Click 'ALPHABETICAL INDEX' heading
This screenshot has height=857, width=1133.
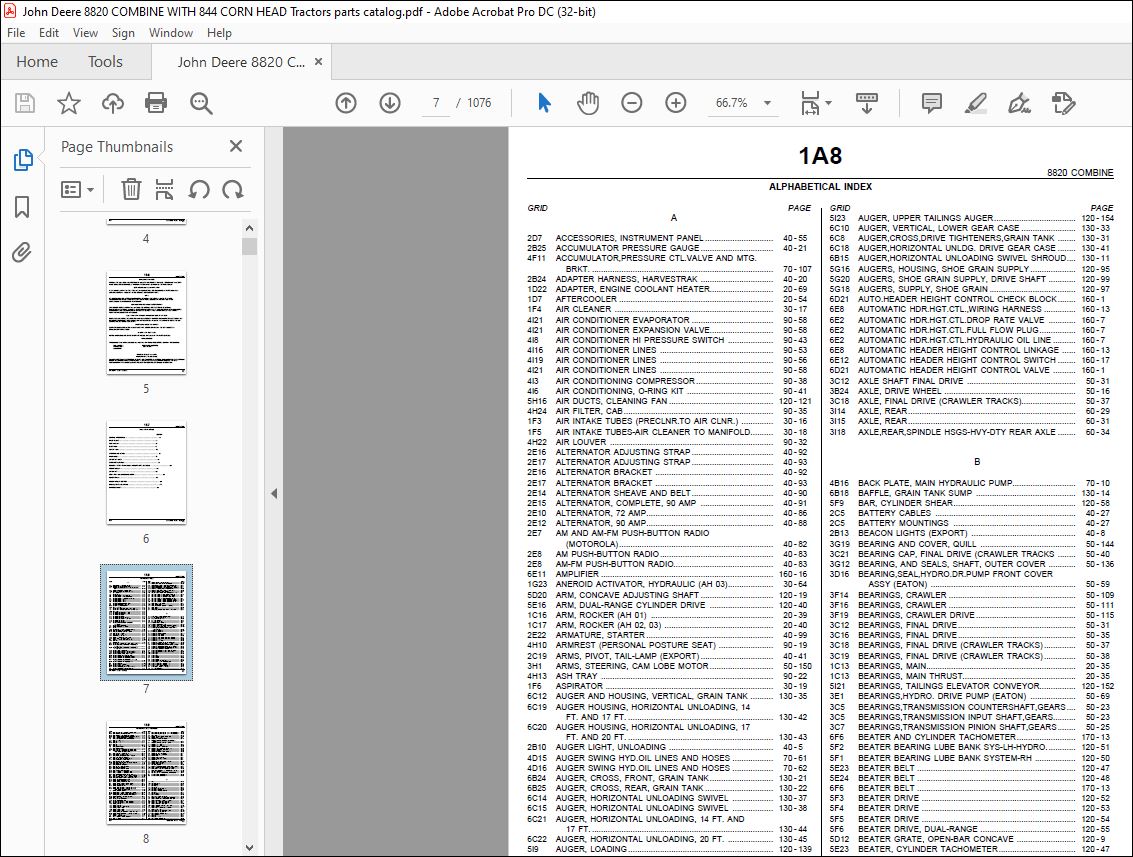820,186
